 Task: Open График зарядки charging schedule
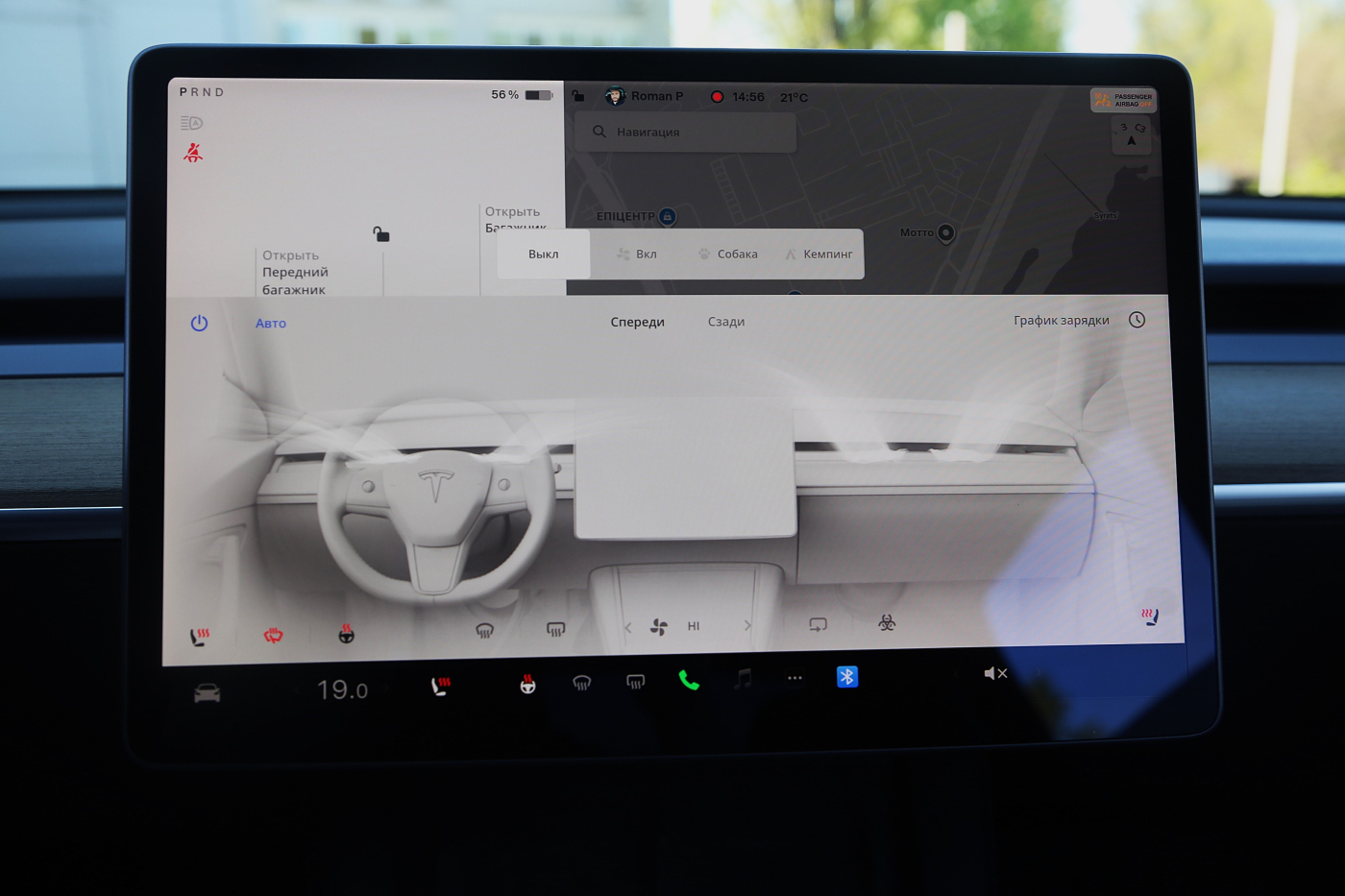click(1062, 321)
